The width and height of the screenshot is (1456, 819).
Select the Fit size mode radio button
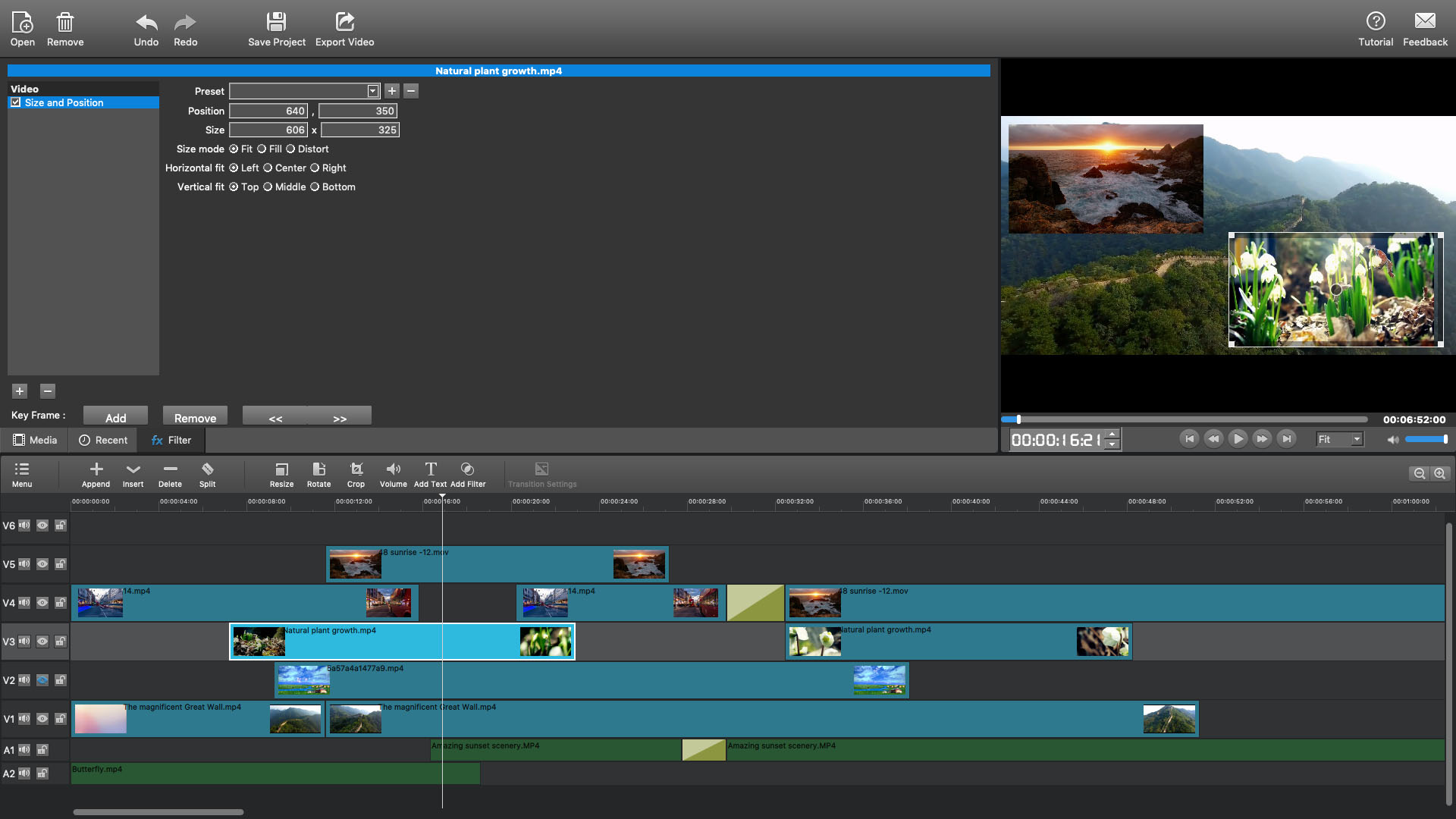click(x=234, y=148)
